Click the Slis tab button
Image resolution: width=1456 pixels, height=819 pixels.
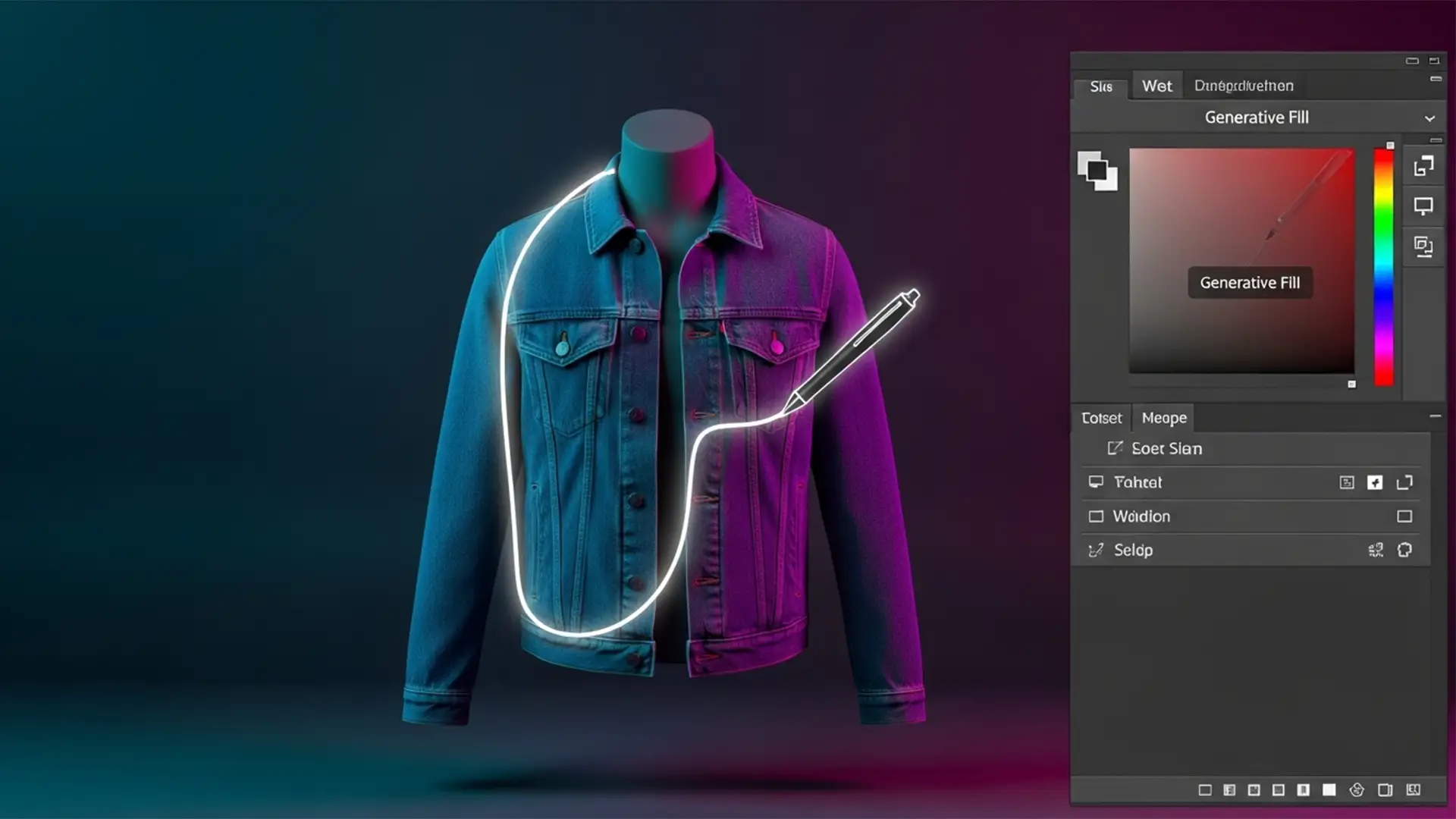(1102, 87)
